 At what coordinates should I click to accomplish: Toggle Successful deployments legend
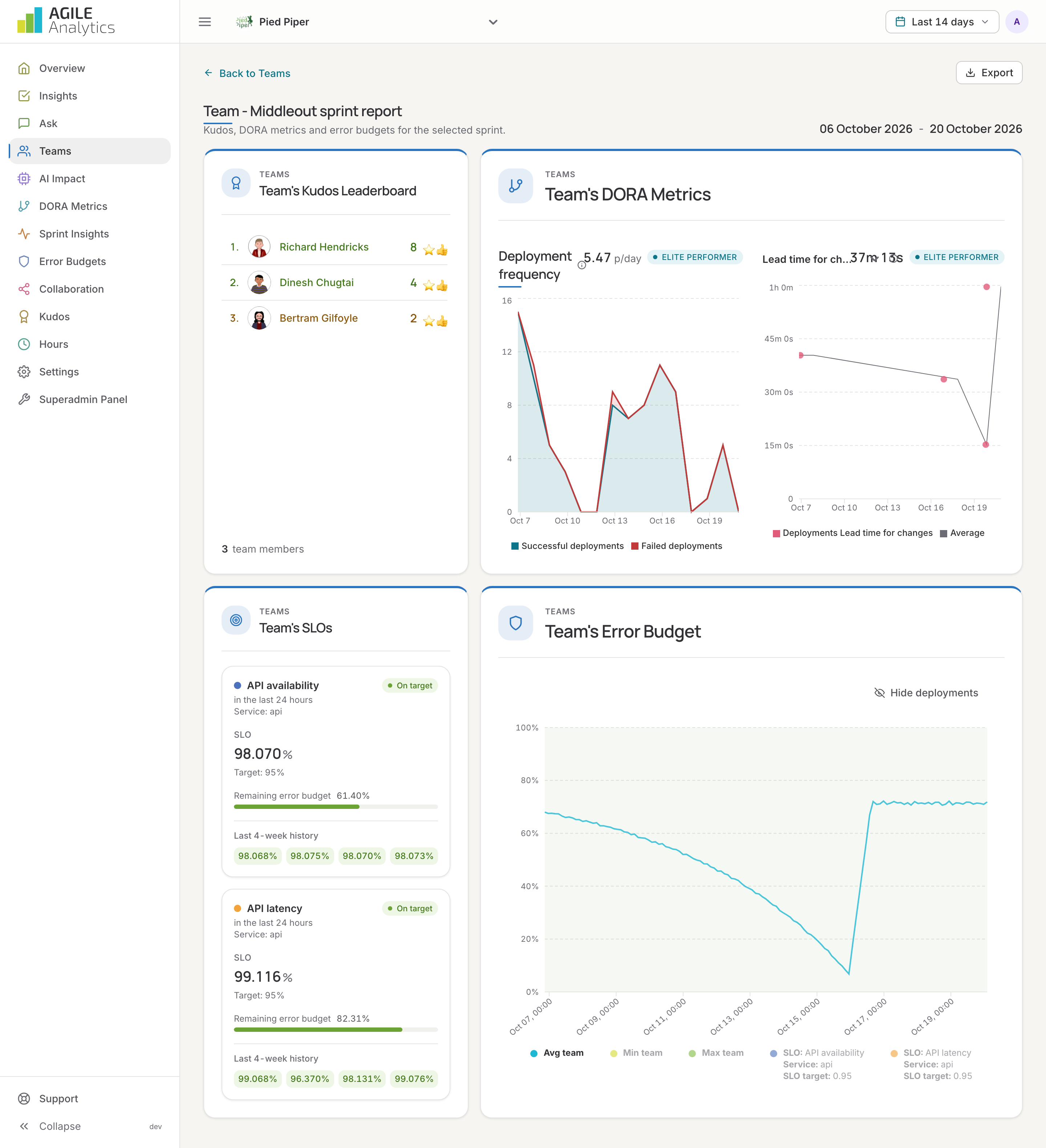click(567, 546)
